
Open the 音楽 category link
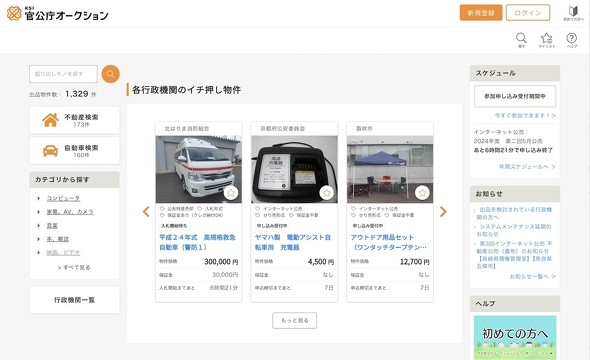pyautogui.click(x=52, y=225)
